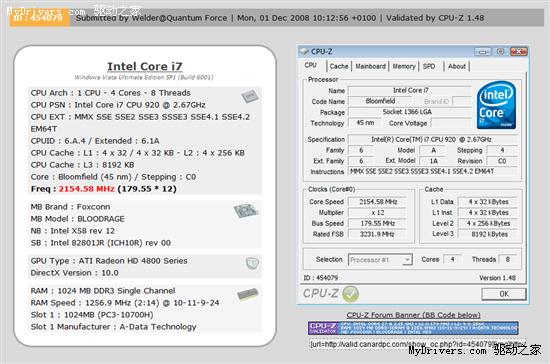Viewport: 550px width, 364px height.
Task: Click the Rated FSB value 3231.9 MHz
Action: [377, 234]
